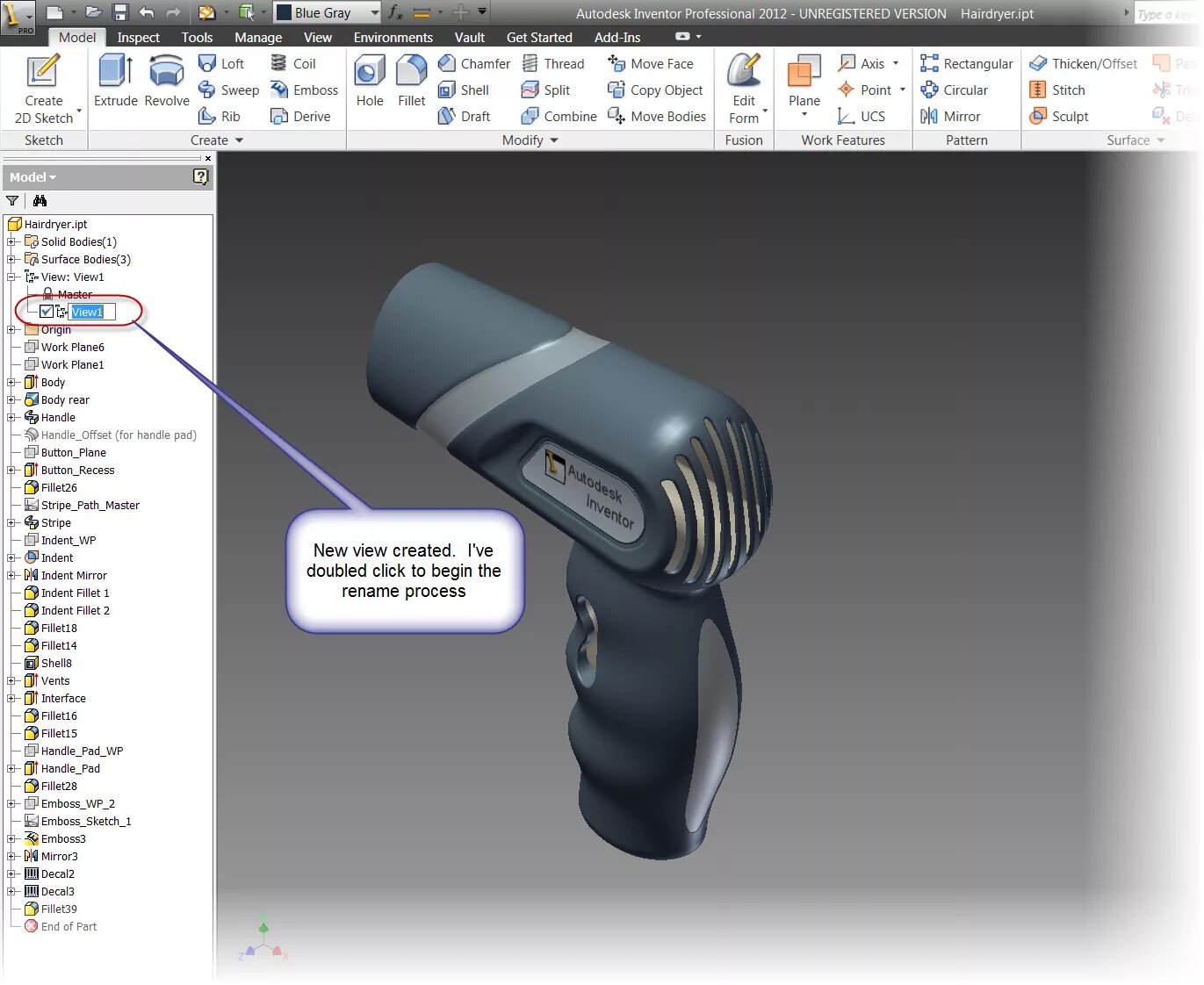Choose the Sweep tool
Viewport: 1204px width, 985px height.
click(x=228, y=90)
